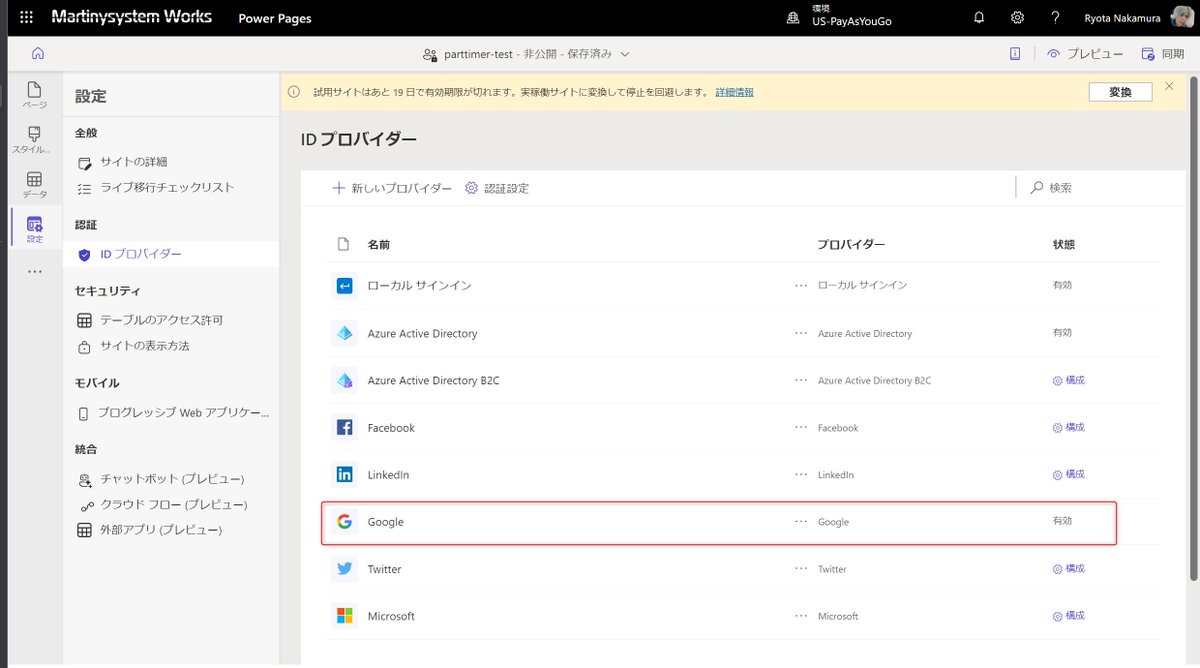This screenshot has height=668, width=1200.
Task: Click 構成 for Azure Active Directory B2C
Action: click(1068, 380)
